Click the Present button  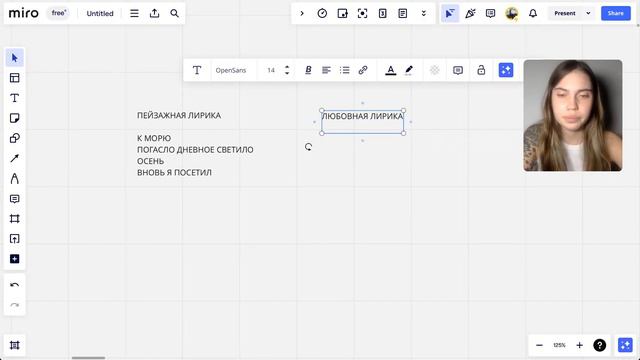pyautogui.click(x=564, y=13)
